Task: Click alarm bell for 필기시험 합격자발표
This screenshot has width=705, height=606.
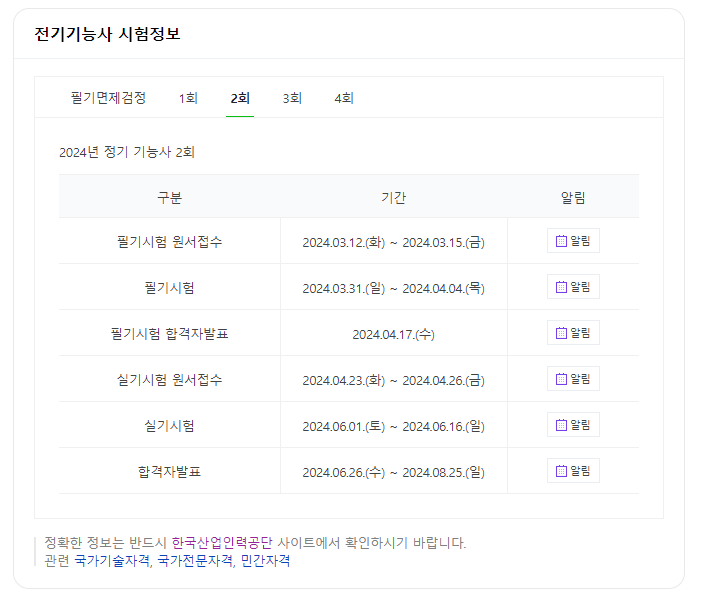Action: click(573, 333)
